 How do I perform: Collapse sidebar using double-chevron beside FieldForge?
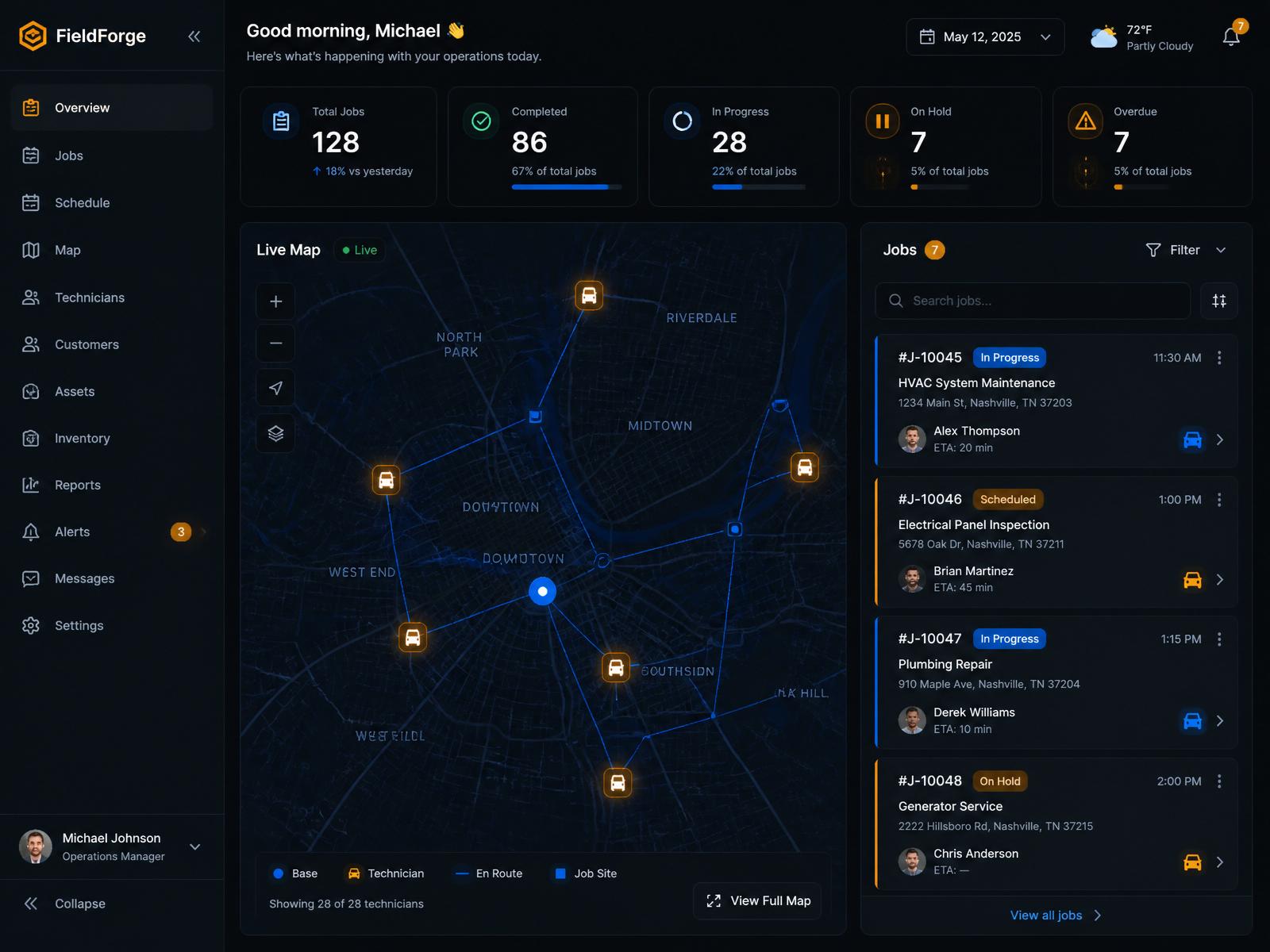(194, 36)
